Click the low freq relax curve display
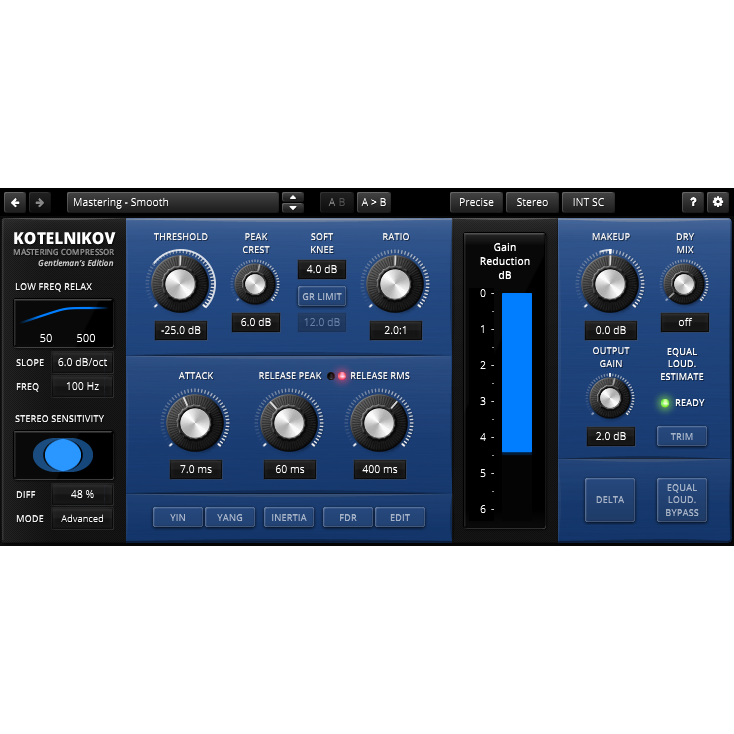Image resolution: width=734 pixels, height=734 pixels. [63, 323]
